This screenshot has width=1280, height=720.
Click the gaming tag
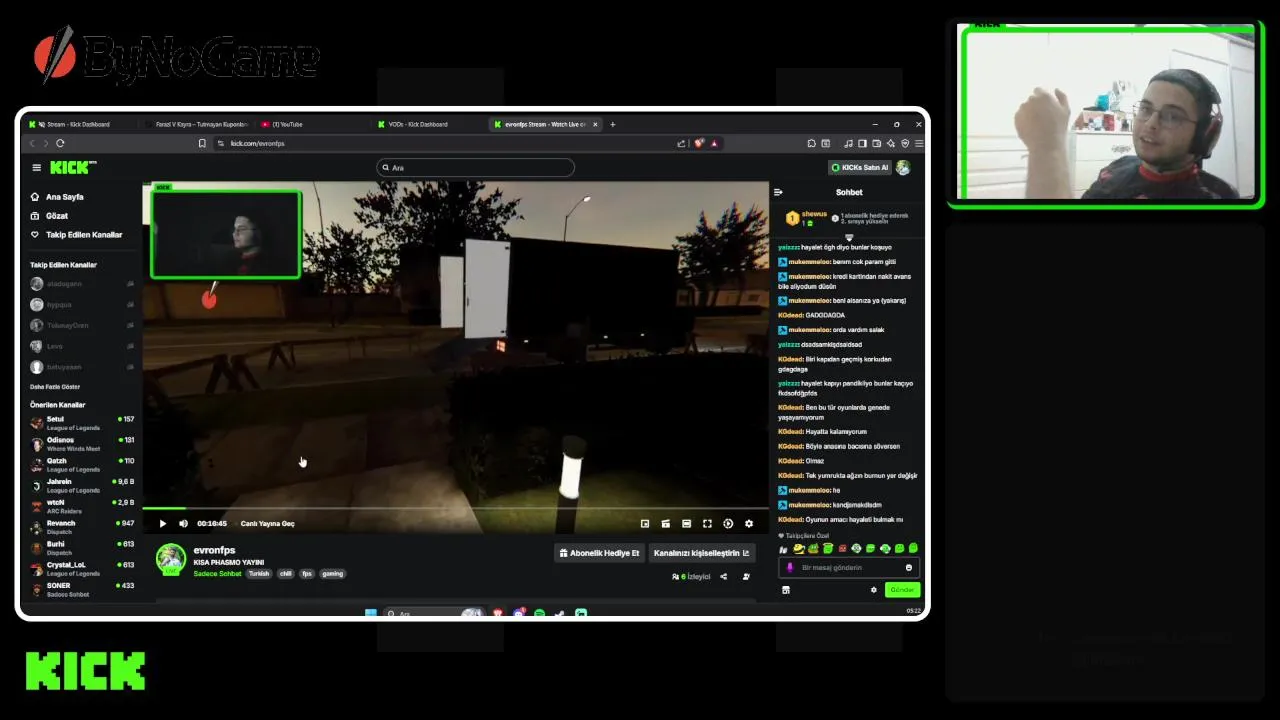click(333, 574)
